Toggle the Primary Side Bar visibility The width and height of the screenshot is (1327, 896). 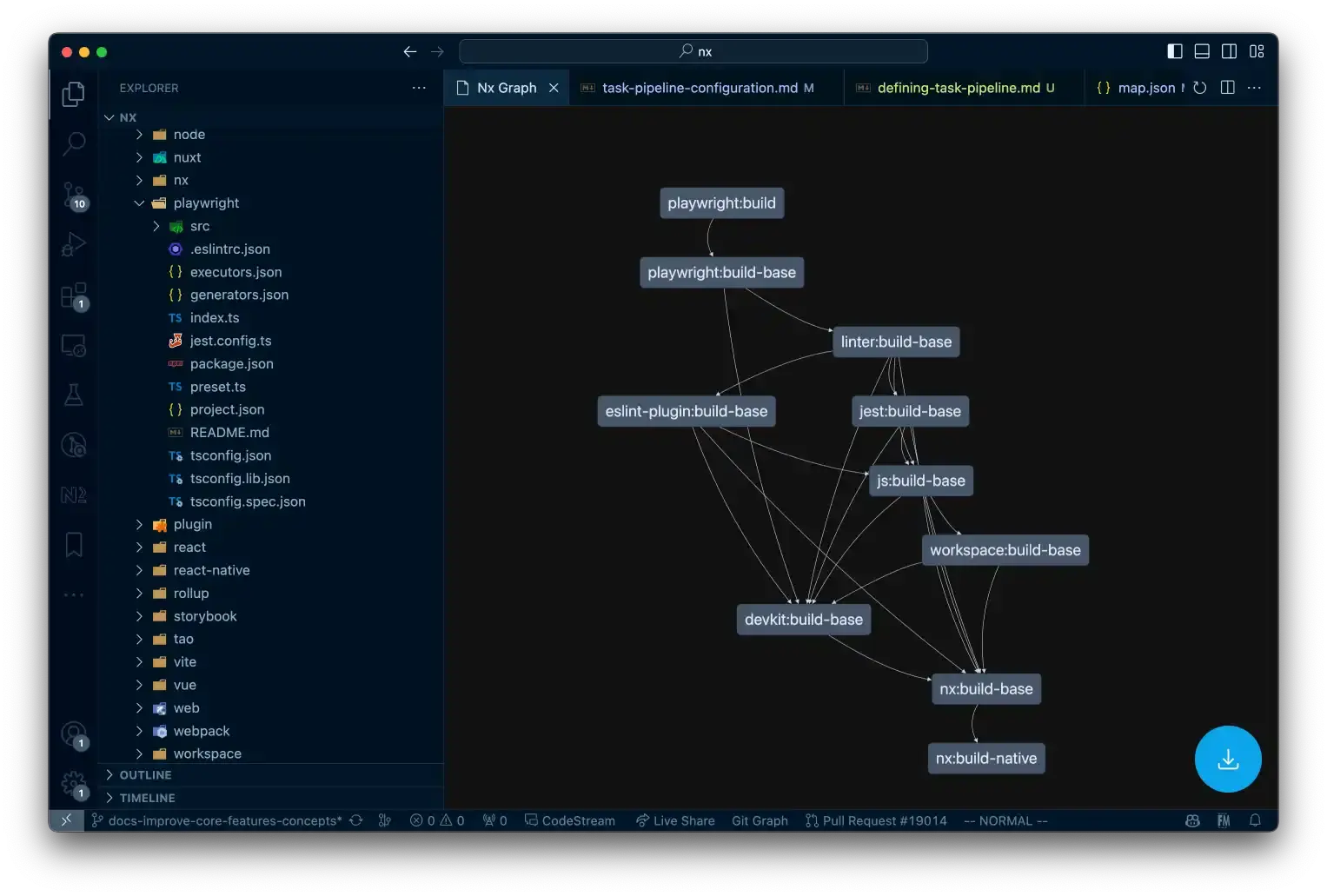(1174, 51)
